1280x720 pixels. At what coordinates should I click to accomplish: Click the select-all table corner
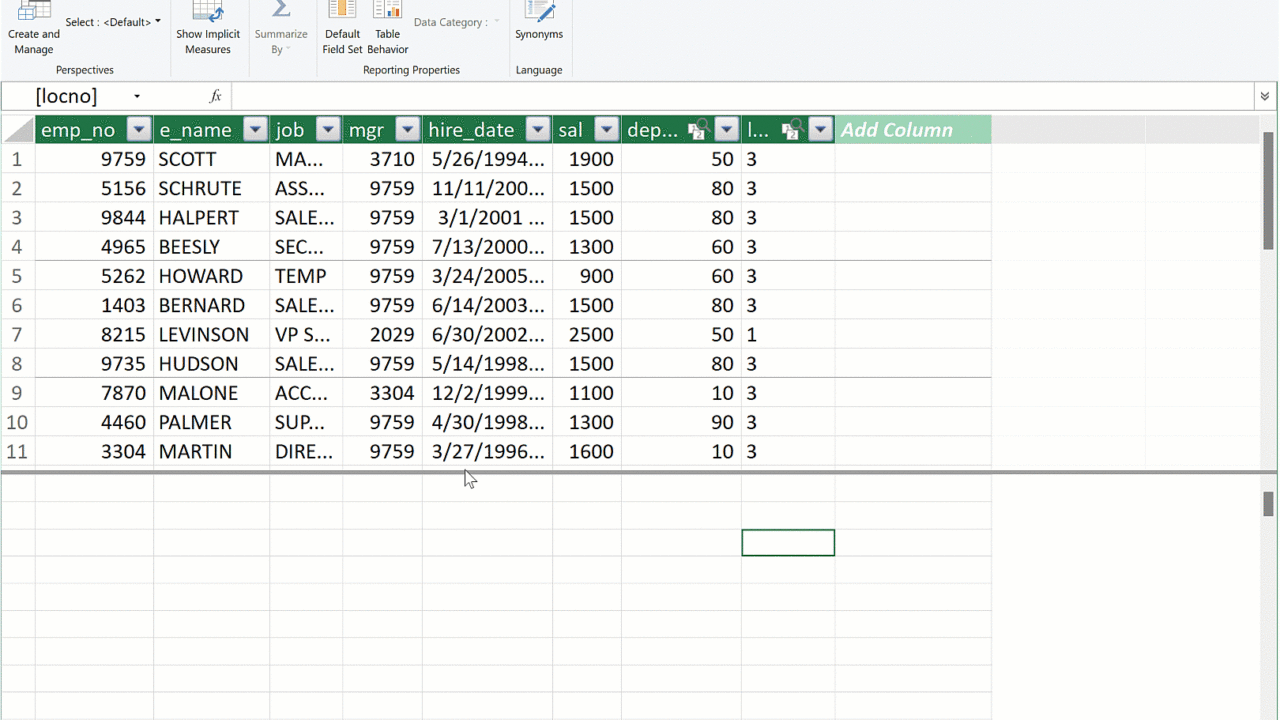(x=18, y=130)
